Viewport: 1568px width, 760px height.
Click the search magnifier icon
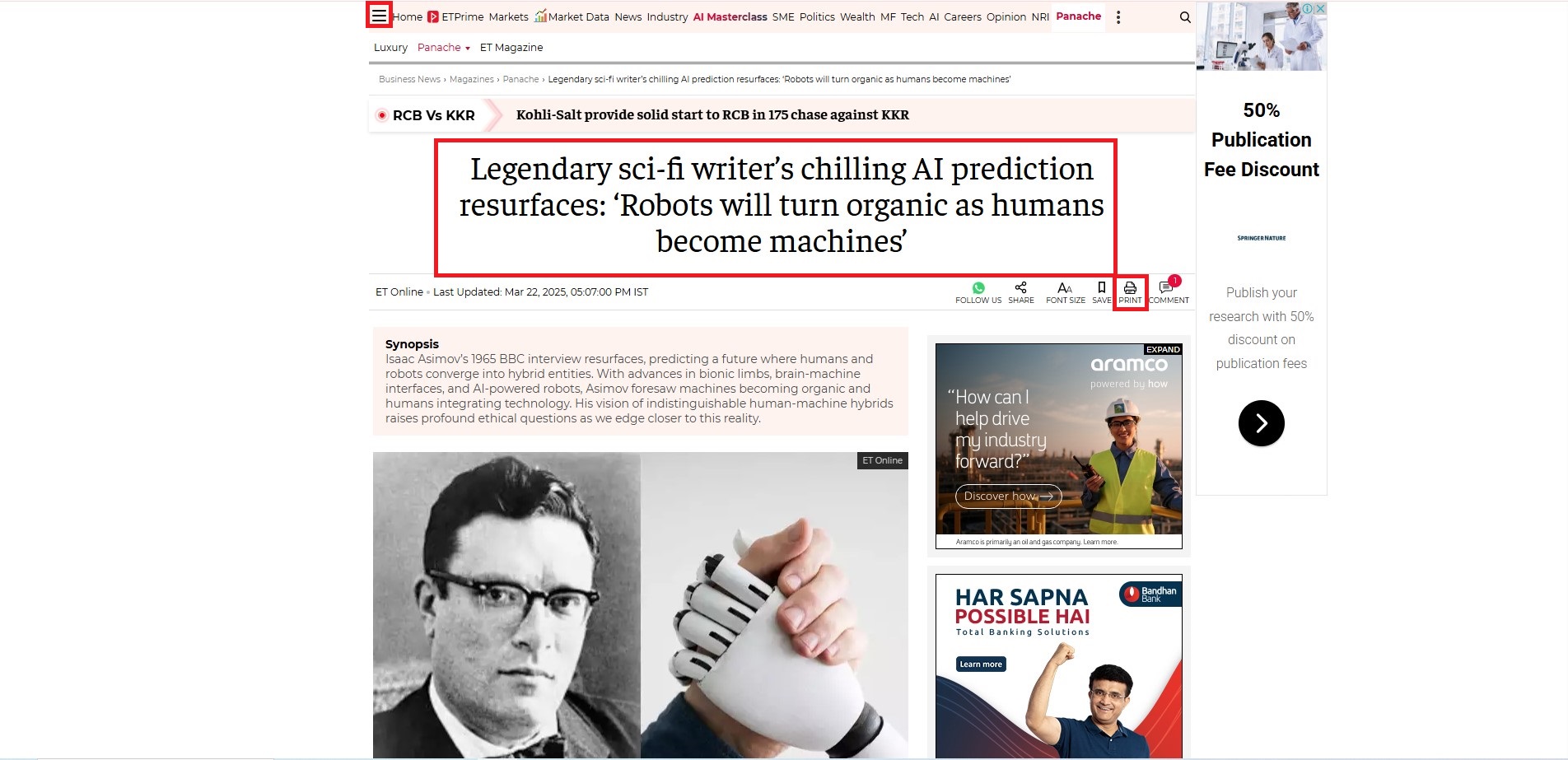[1185, 17]
